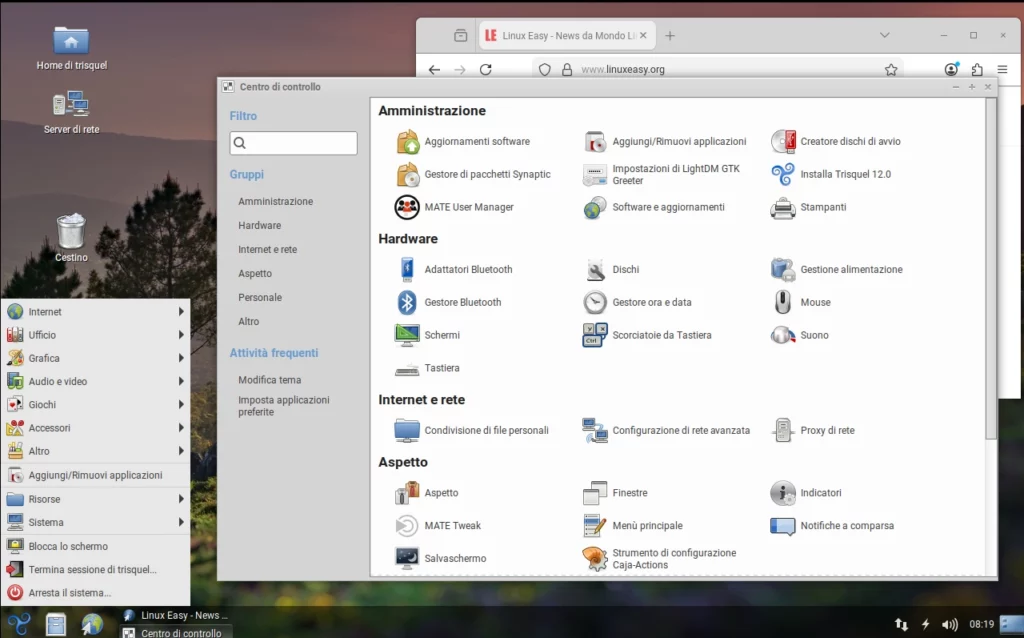1024x638 pixels.
Task: Select the Hardware group in sidebar
Action: [260, 226]
